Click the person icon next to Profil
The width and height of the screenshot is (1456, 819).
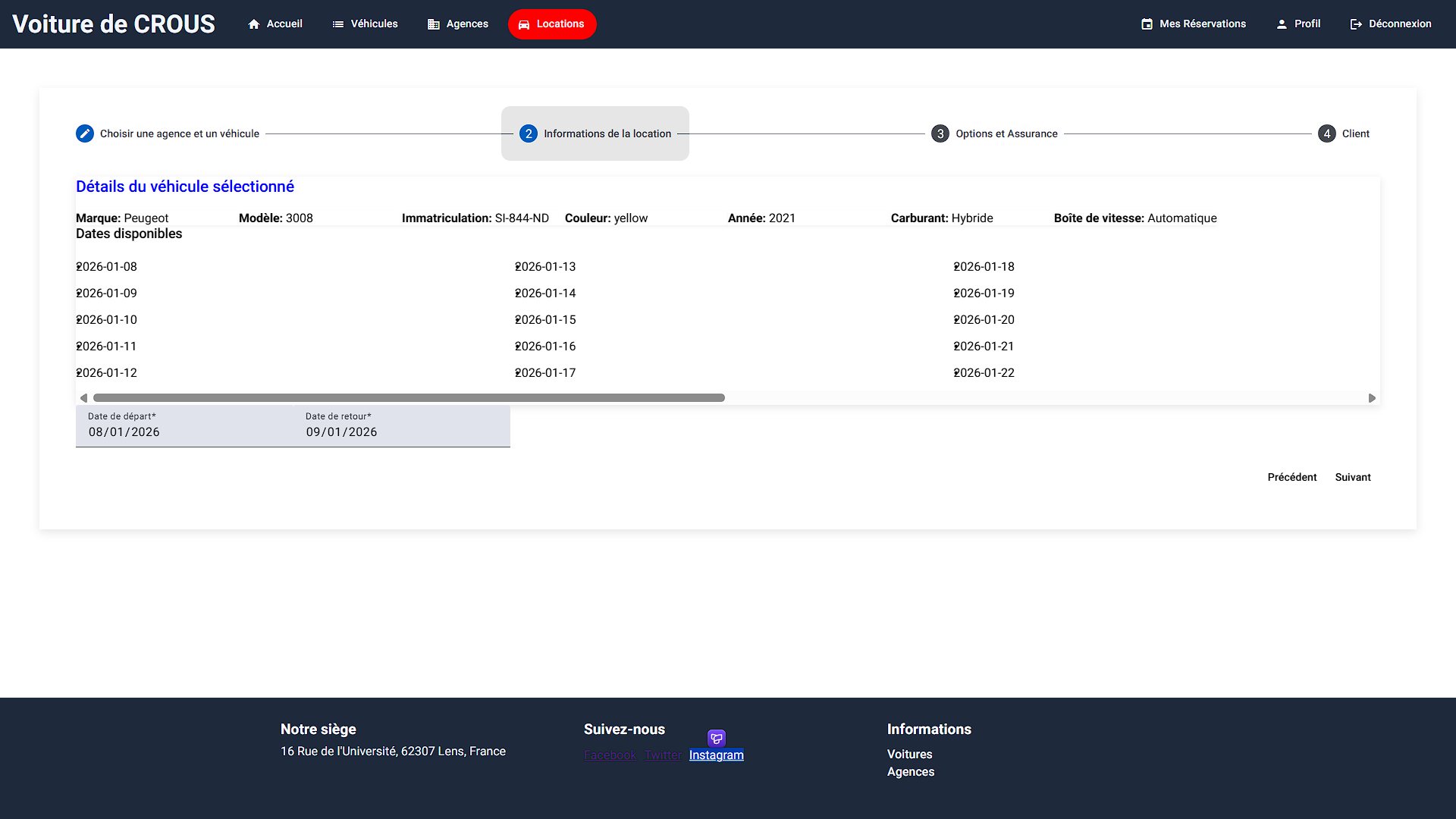(x=1282, y=24)
